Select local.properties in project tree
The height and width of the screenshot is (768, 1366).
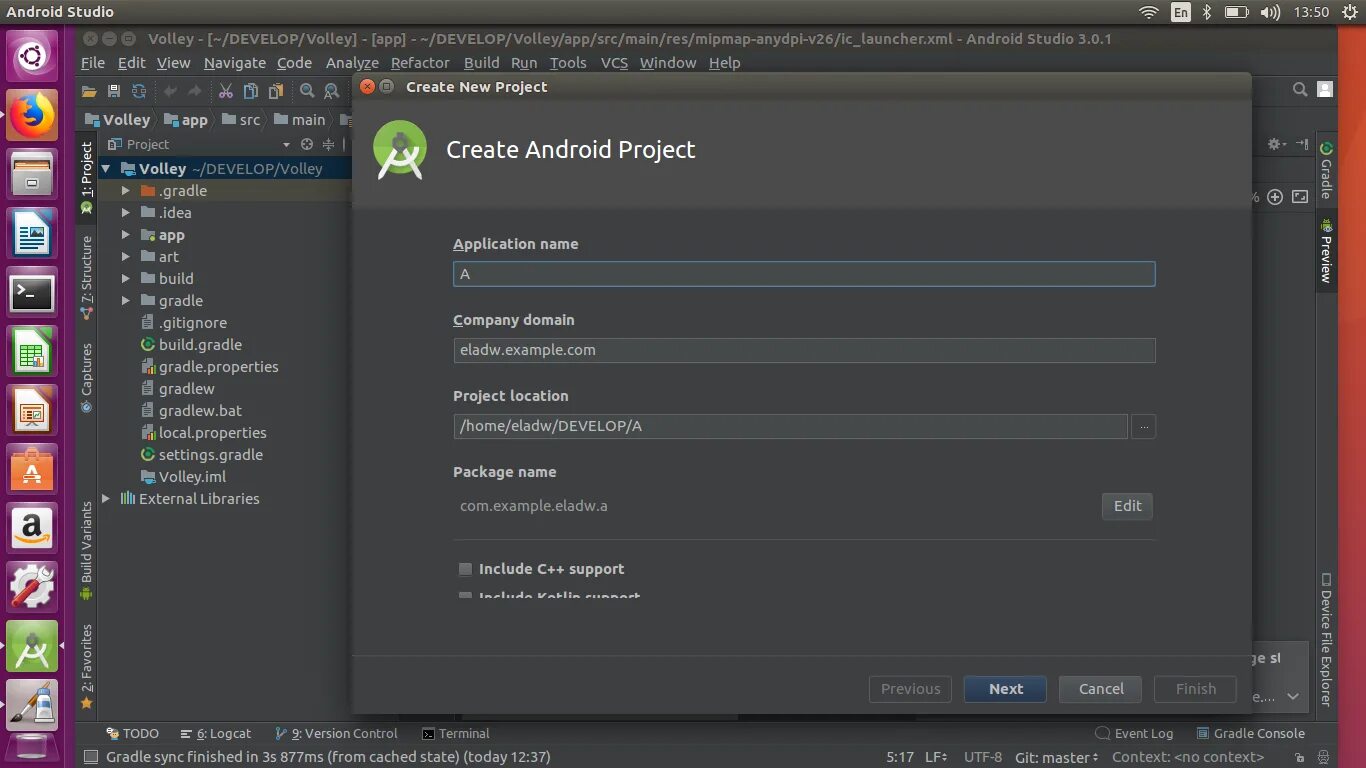[203, 433]
